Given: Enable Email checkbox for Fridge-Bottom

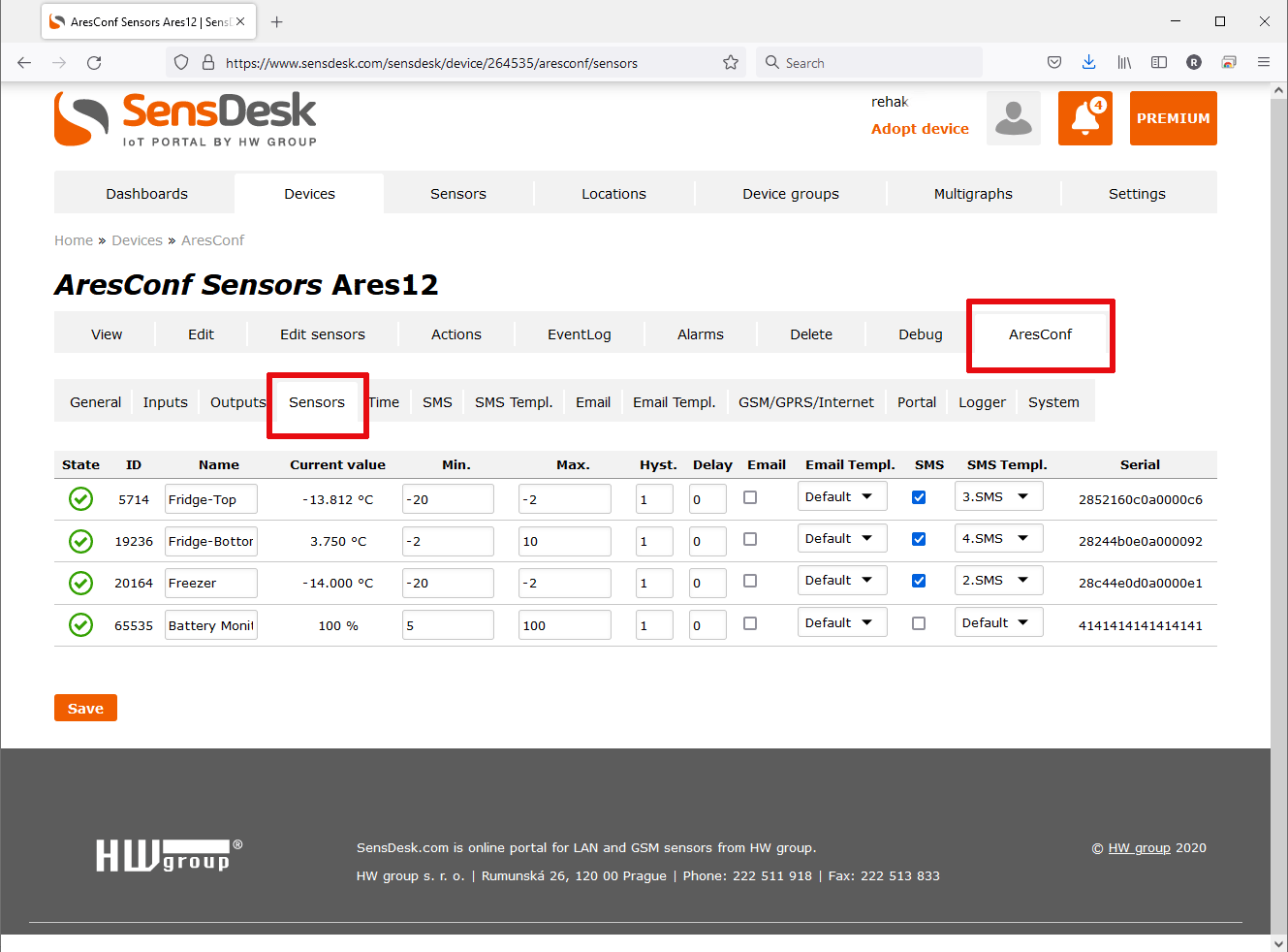Looking at the screenshot, I should [x=750, y=539].
